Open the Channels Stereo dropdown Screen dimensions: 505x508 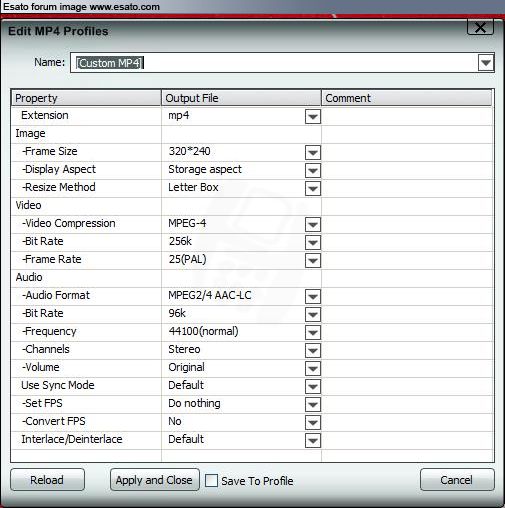(x=313, y=351)
